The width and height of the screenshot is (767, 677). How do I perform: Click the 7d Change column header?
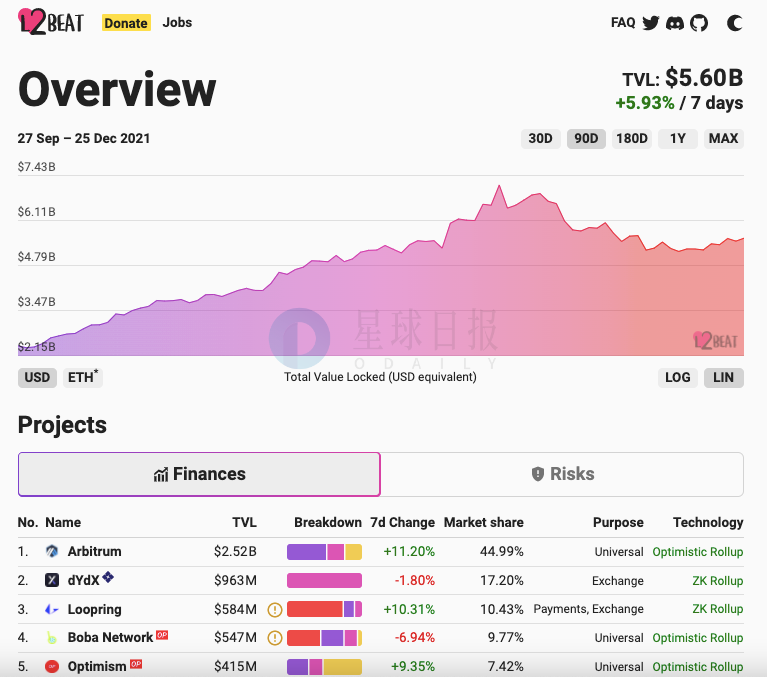[402, 522]
